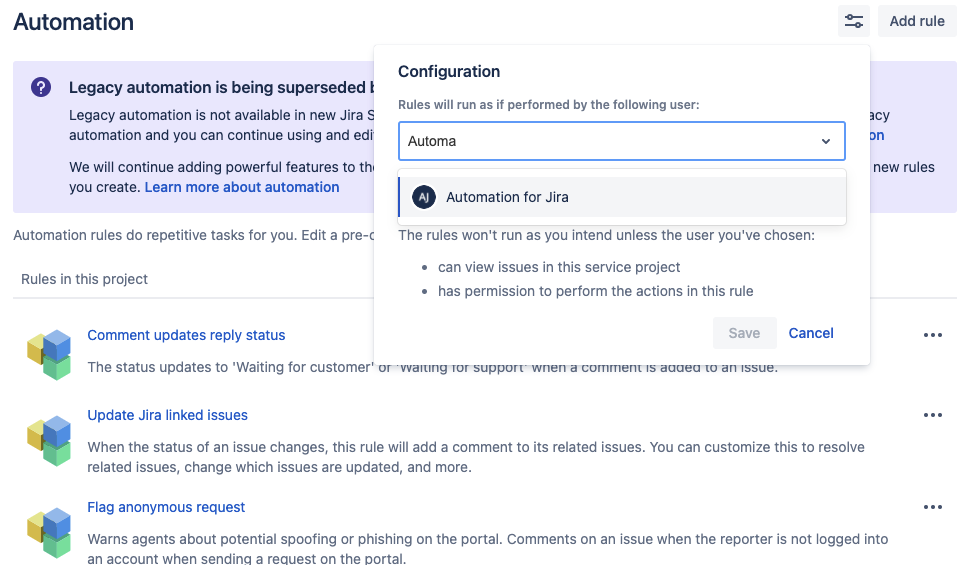Cancel the Configuration dialog
Screen dimensions: 967x565
coord(810,333)
